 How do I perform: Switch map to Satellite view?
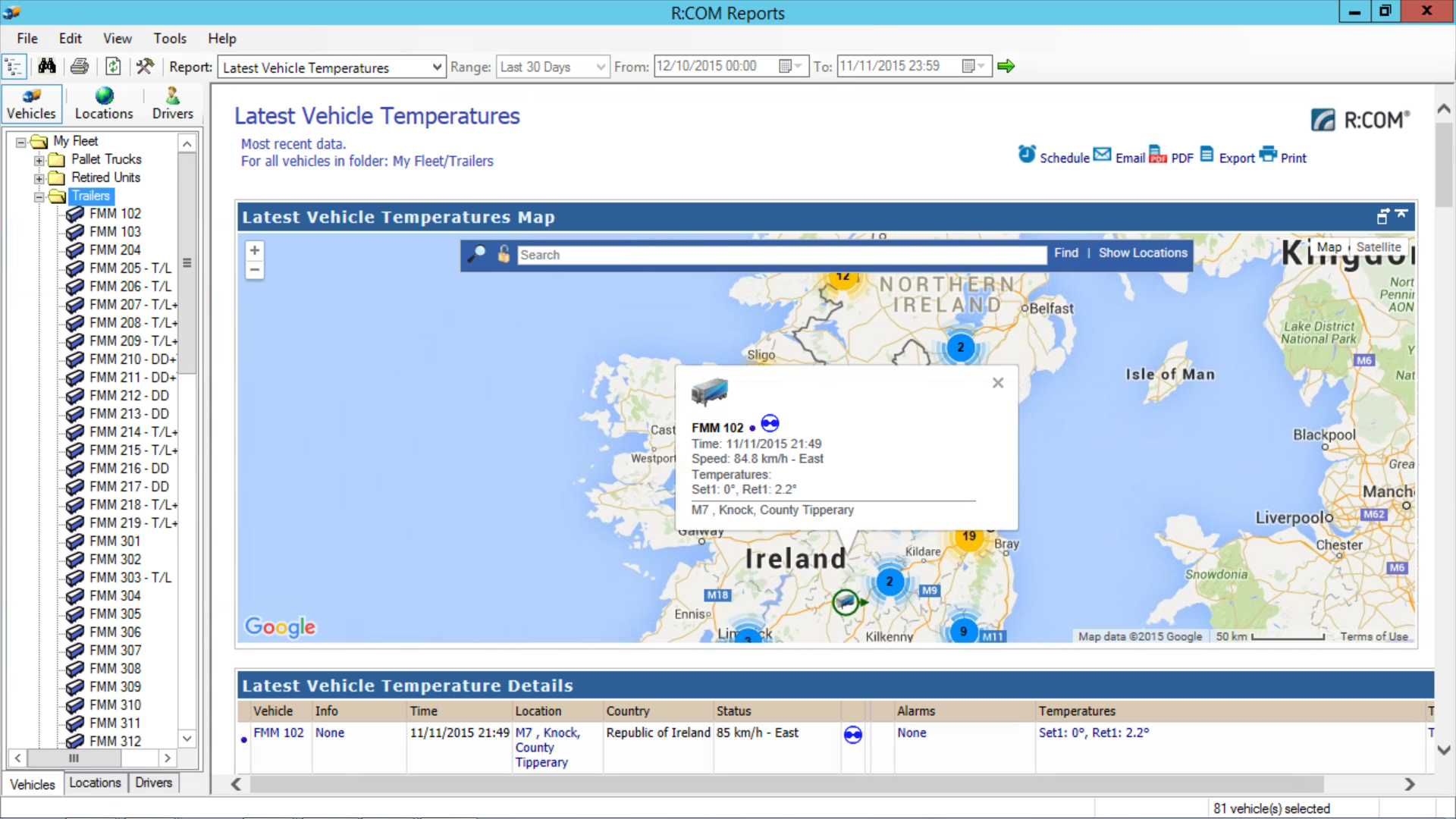point(1379,247)
